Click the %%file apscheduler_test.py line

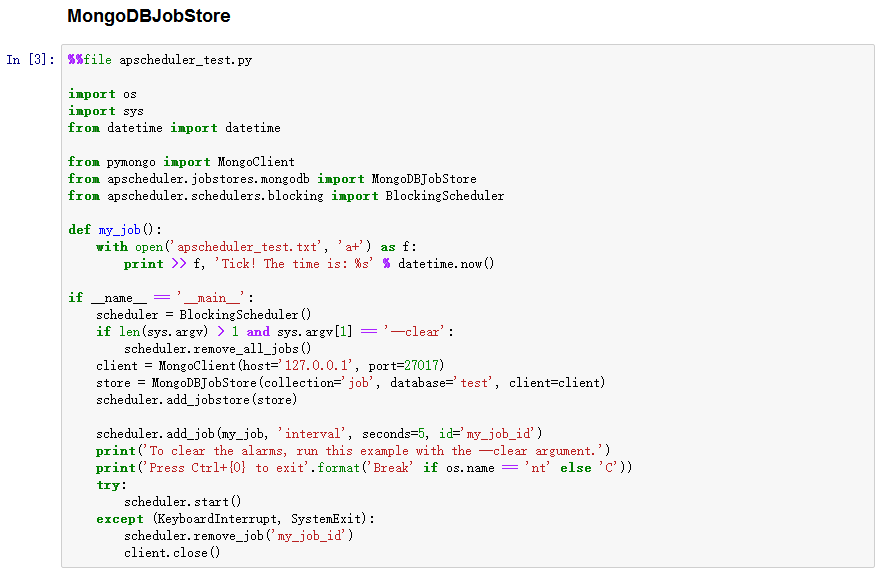[x=160, y=60]
